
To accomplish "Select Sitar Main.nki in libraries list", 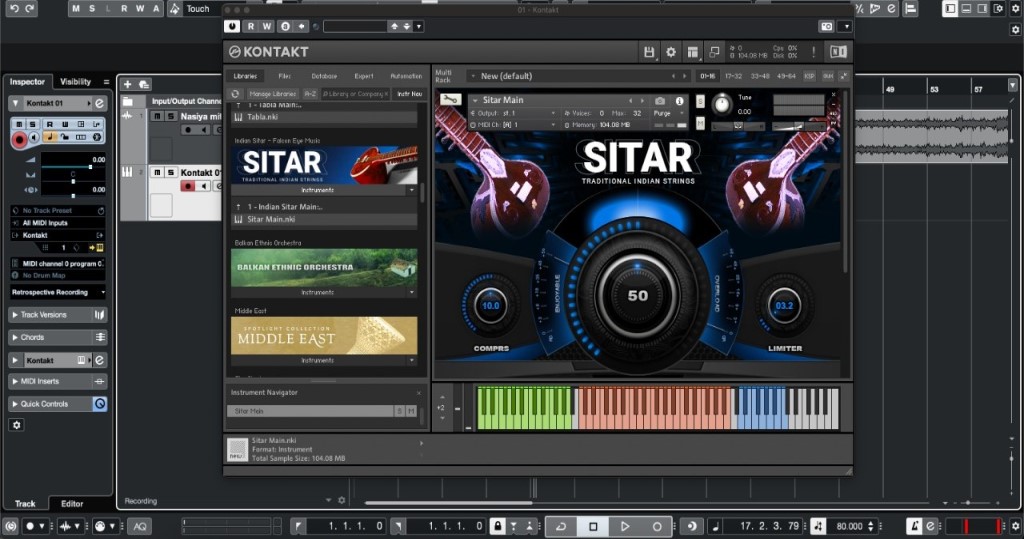I will coord(324,220).
